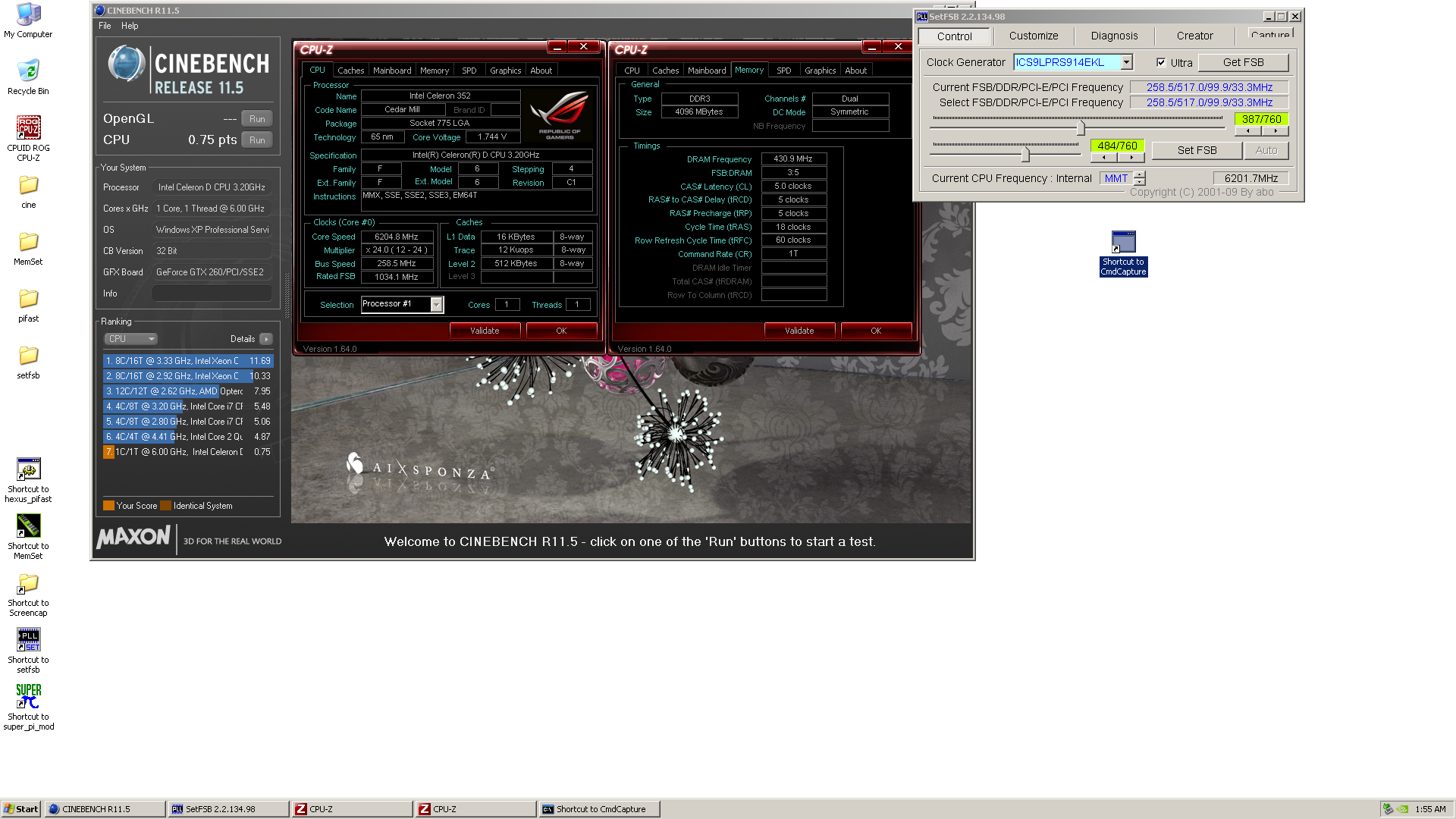The height and width of the screenshot is (819, 1456).
Task: Switch to CPU tab in right CPU-Z
Action: [632, 71]
